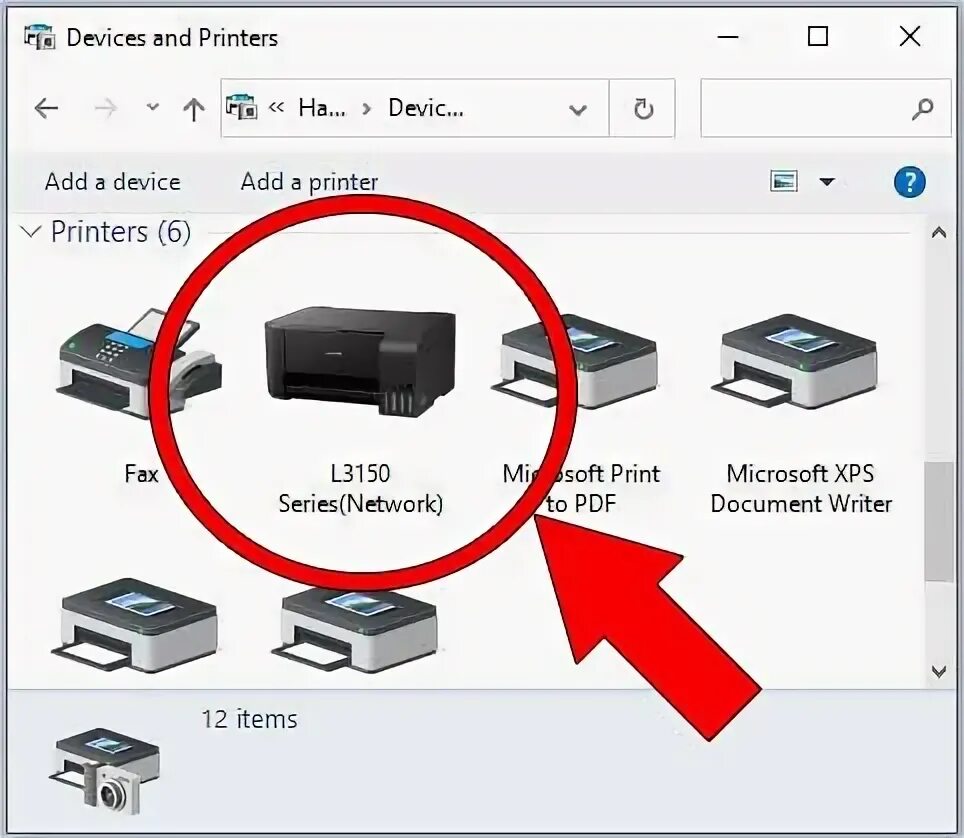The height and width of the screenshot is (838, 964).
Task: Click the Back navigation arrow
Action: pos(47,109)
